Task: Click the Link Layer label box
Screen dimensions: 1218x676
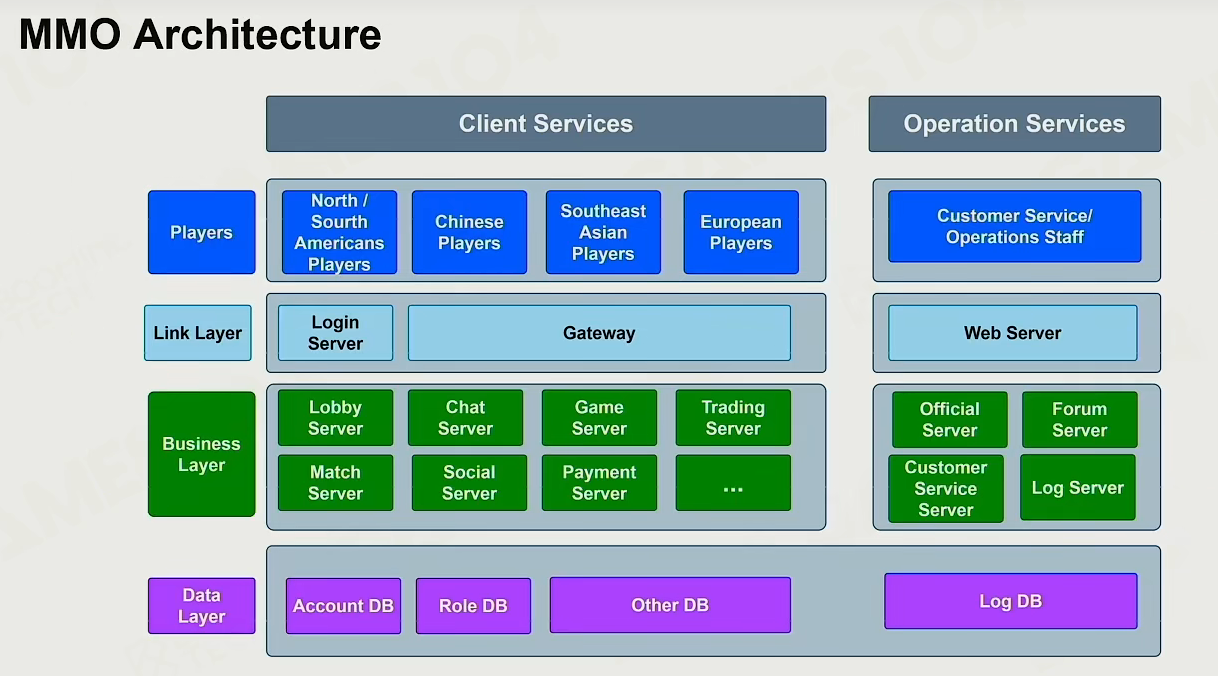Action: [197, 333]
